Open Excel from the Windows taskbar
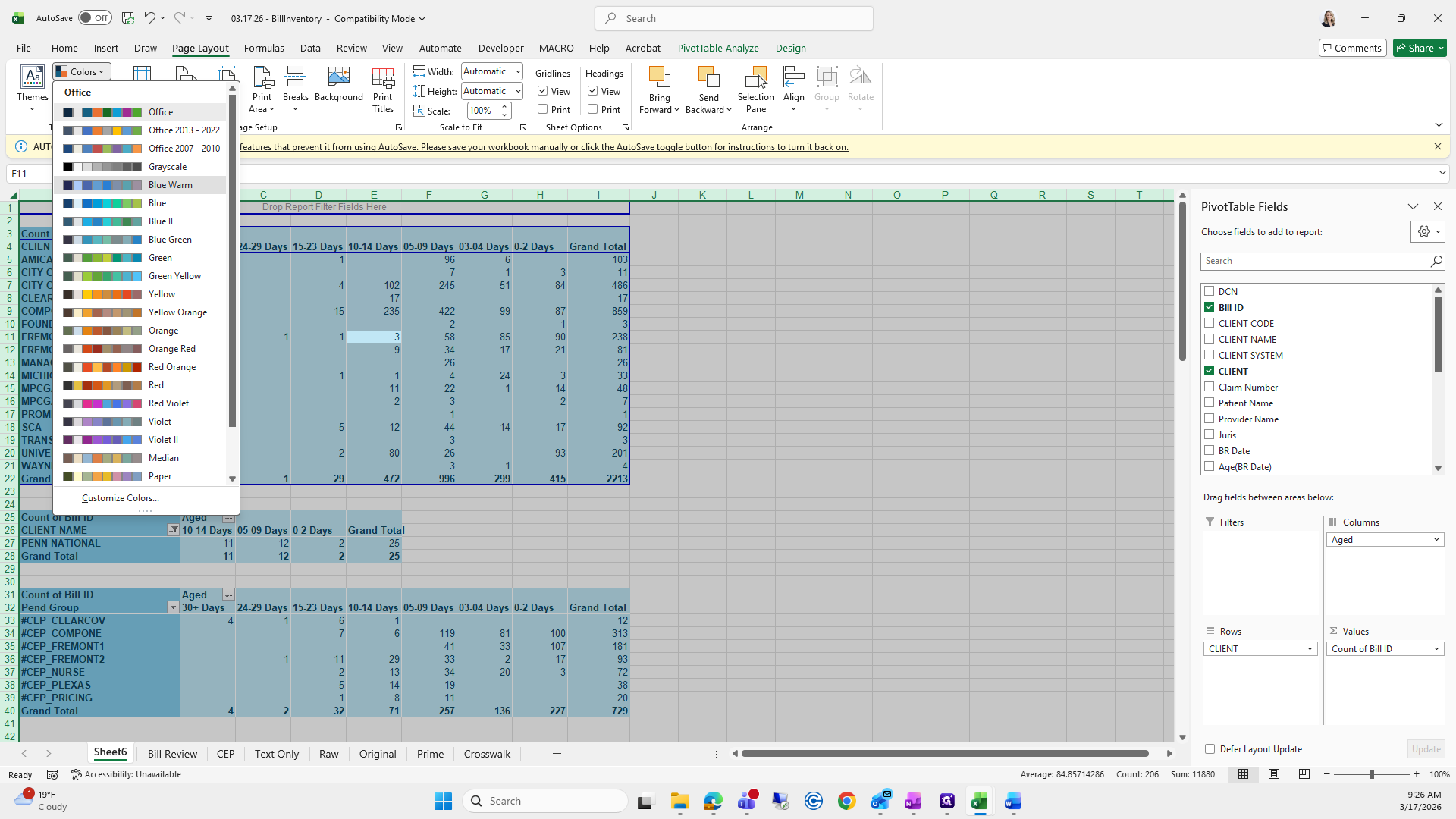The width and height of the screenshot is (1456, 819). (980, 802)
